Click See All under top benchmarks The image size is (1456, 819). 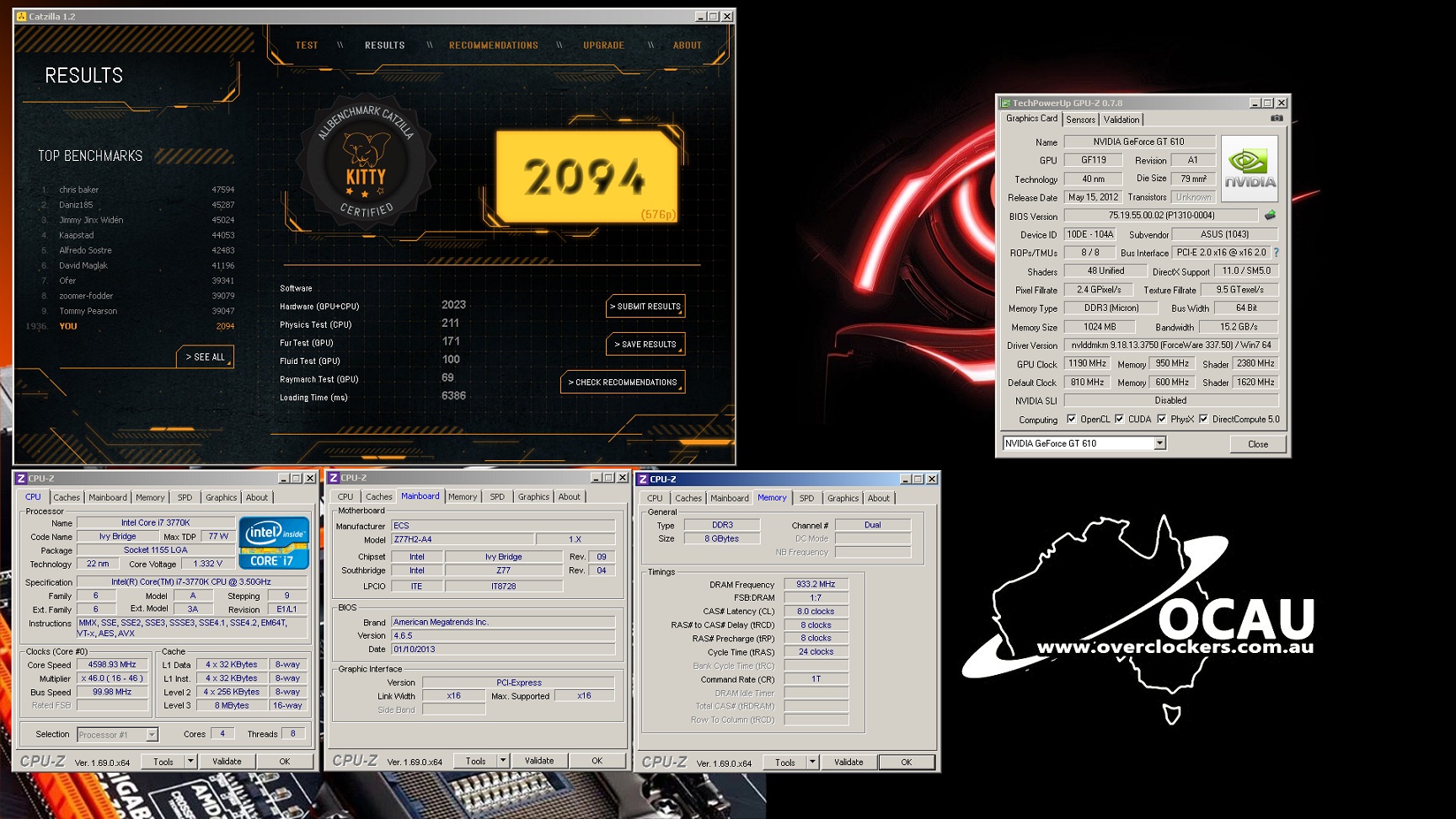(205, 357)
